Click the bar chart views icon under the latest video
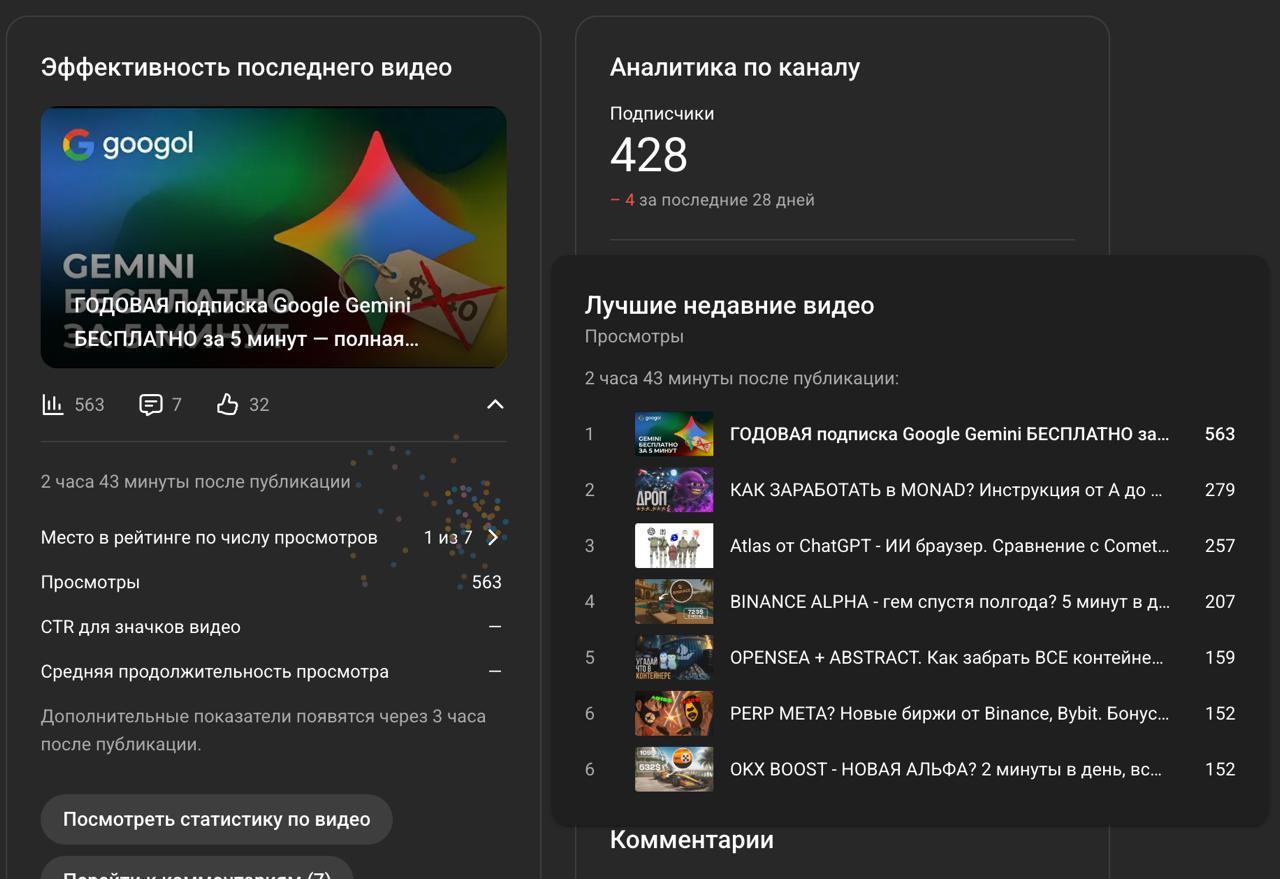Screen dimensions: 1280x879 pos(52,405)
